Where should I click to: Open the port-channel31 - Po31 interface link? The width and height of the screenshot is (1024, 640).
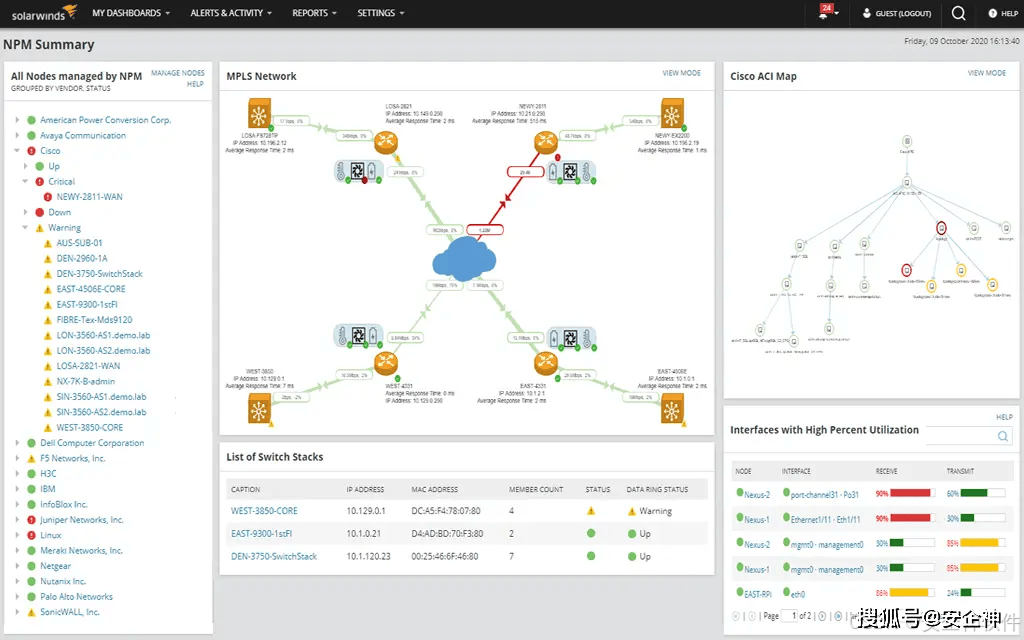point(825,494)
